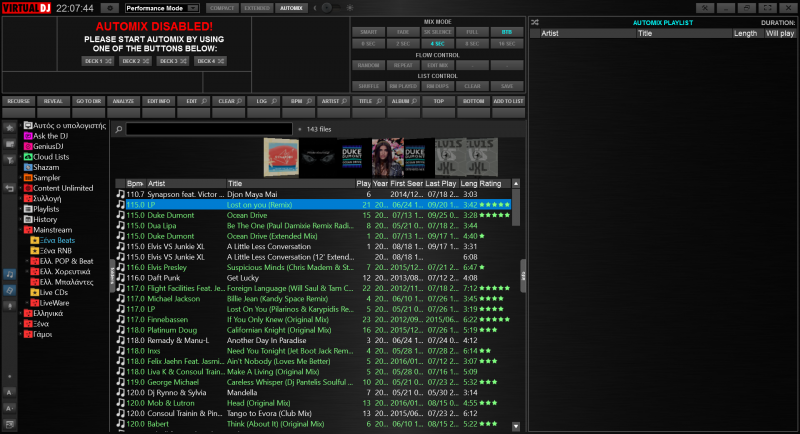Switch to the EXTENDED layout tab
Viewport: 800px width, 434px height.
(x=256, y=7)
